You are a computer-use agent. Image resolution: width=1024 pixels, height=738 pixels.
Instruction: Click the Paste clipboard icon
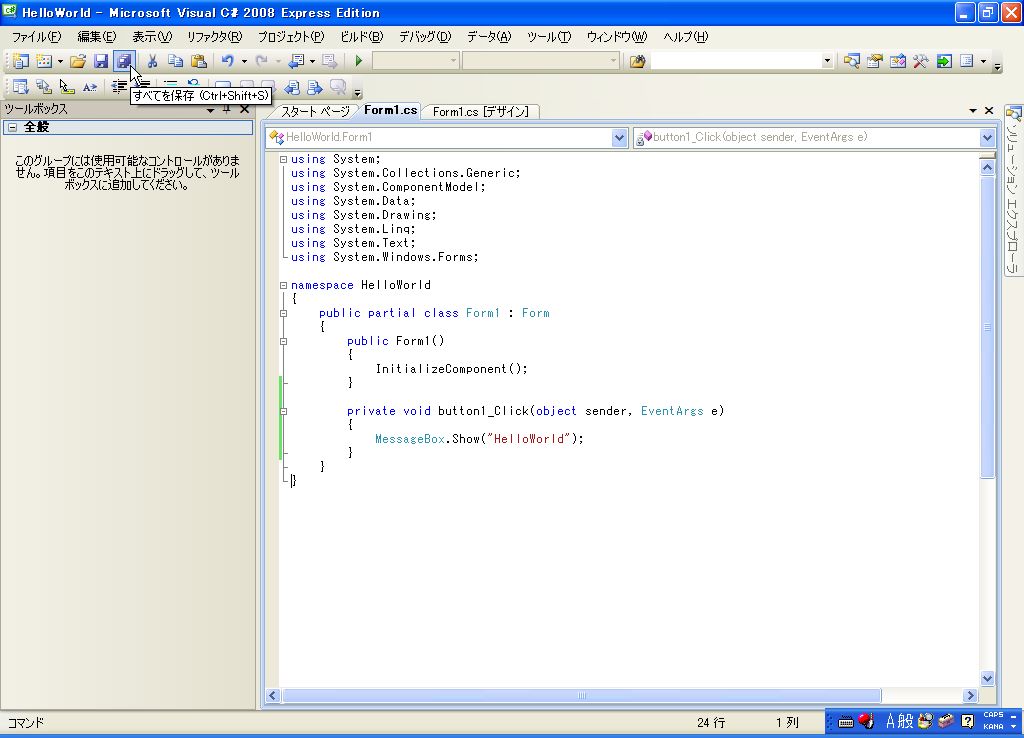pyautogui.click(x=198, y=61)
